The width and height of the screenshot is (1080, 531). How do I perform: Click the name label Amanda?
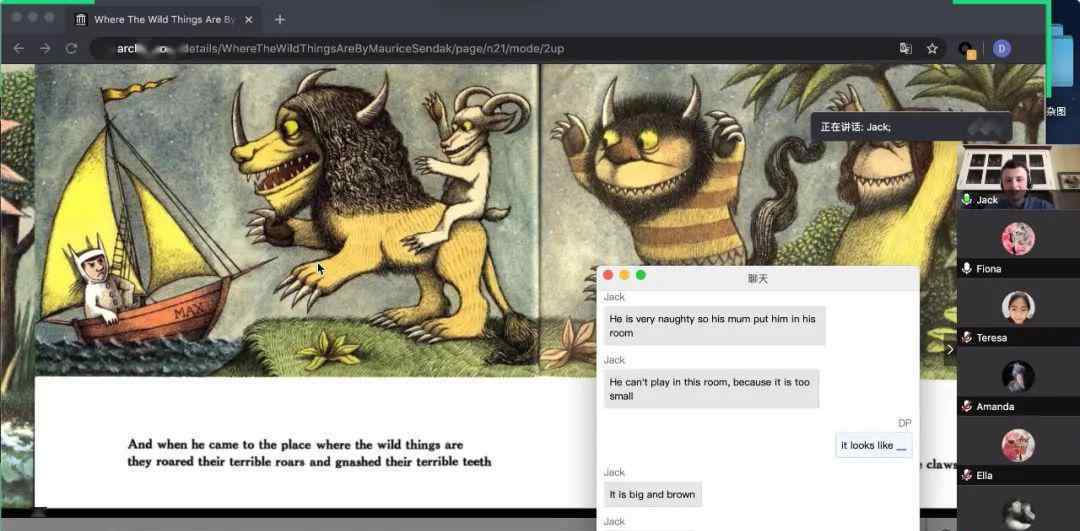995,406
